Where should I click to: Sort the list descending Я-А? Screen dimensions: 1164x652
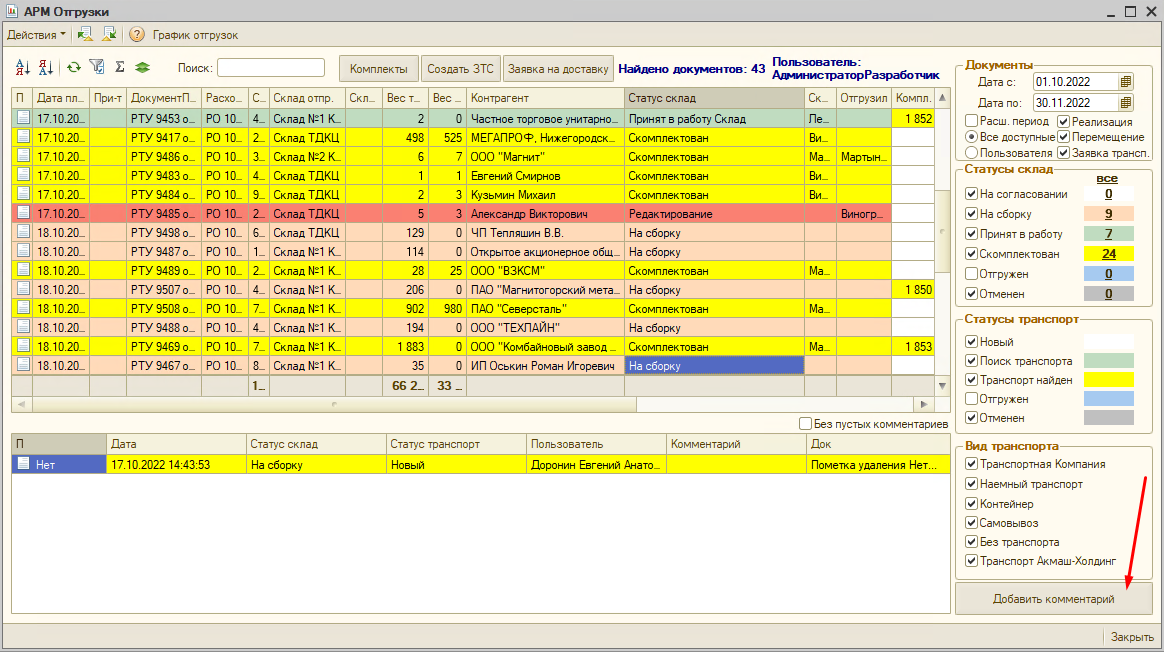click(46, 68)
